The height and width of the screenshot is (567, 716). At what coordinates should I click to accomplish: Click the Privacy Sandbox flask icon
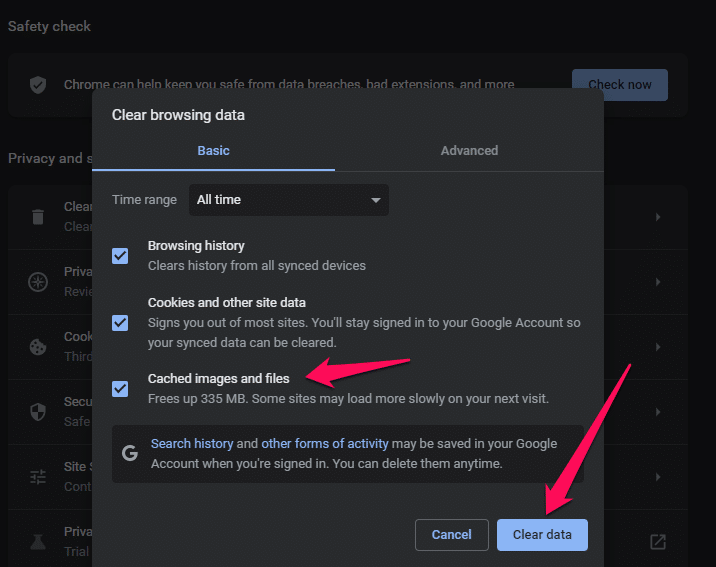pos(38,542)
